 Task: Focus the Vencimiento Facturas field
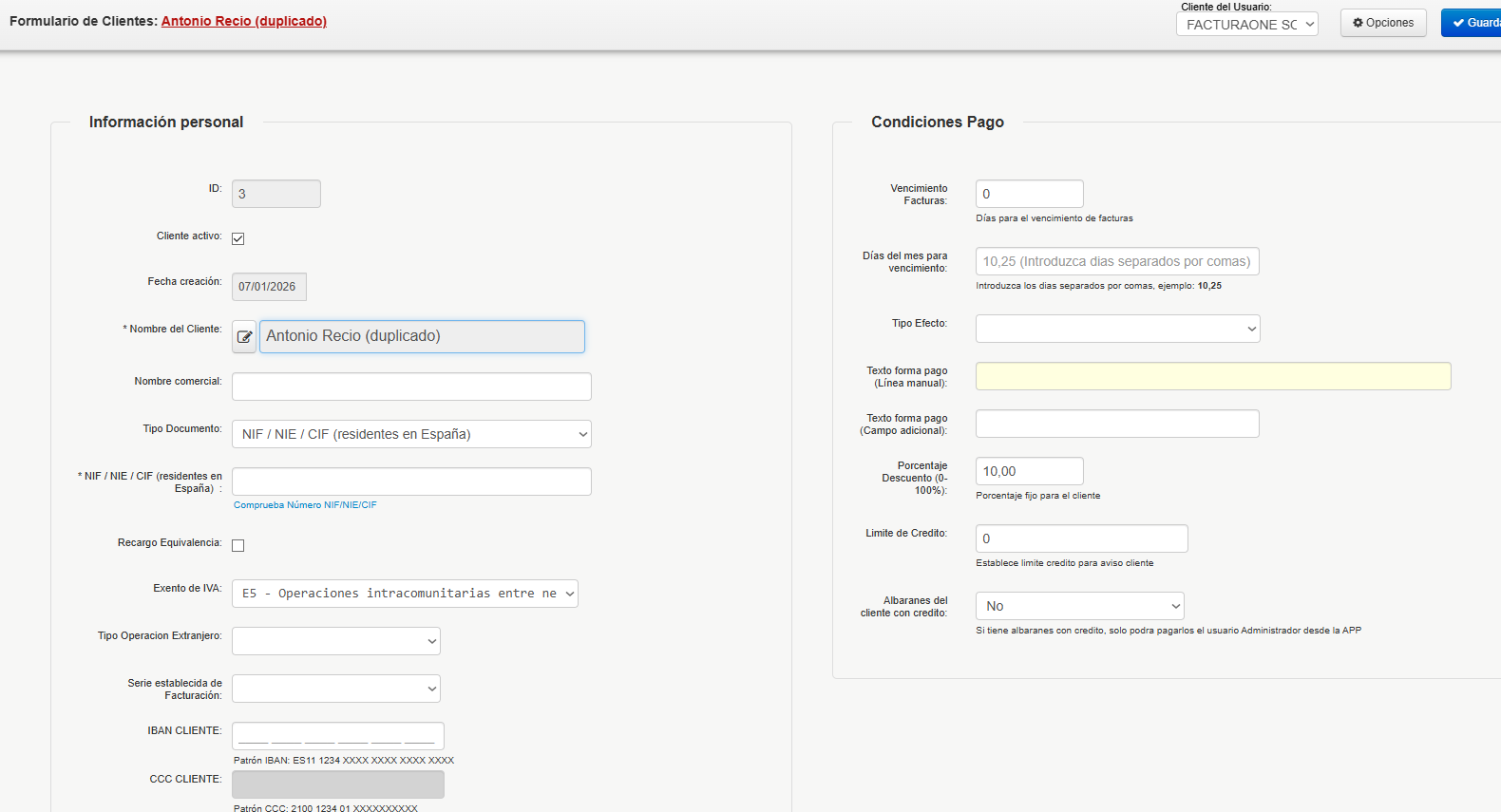1030,194
